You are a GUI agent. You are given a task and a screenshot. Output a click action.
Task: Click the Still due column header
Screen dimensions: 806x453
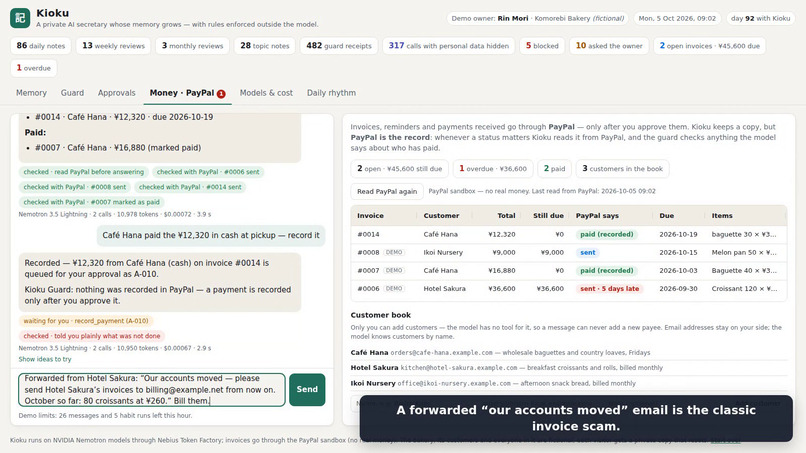tap(548, 216)
